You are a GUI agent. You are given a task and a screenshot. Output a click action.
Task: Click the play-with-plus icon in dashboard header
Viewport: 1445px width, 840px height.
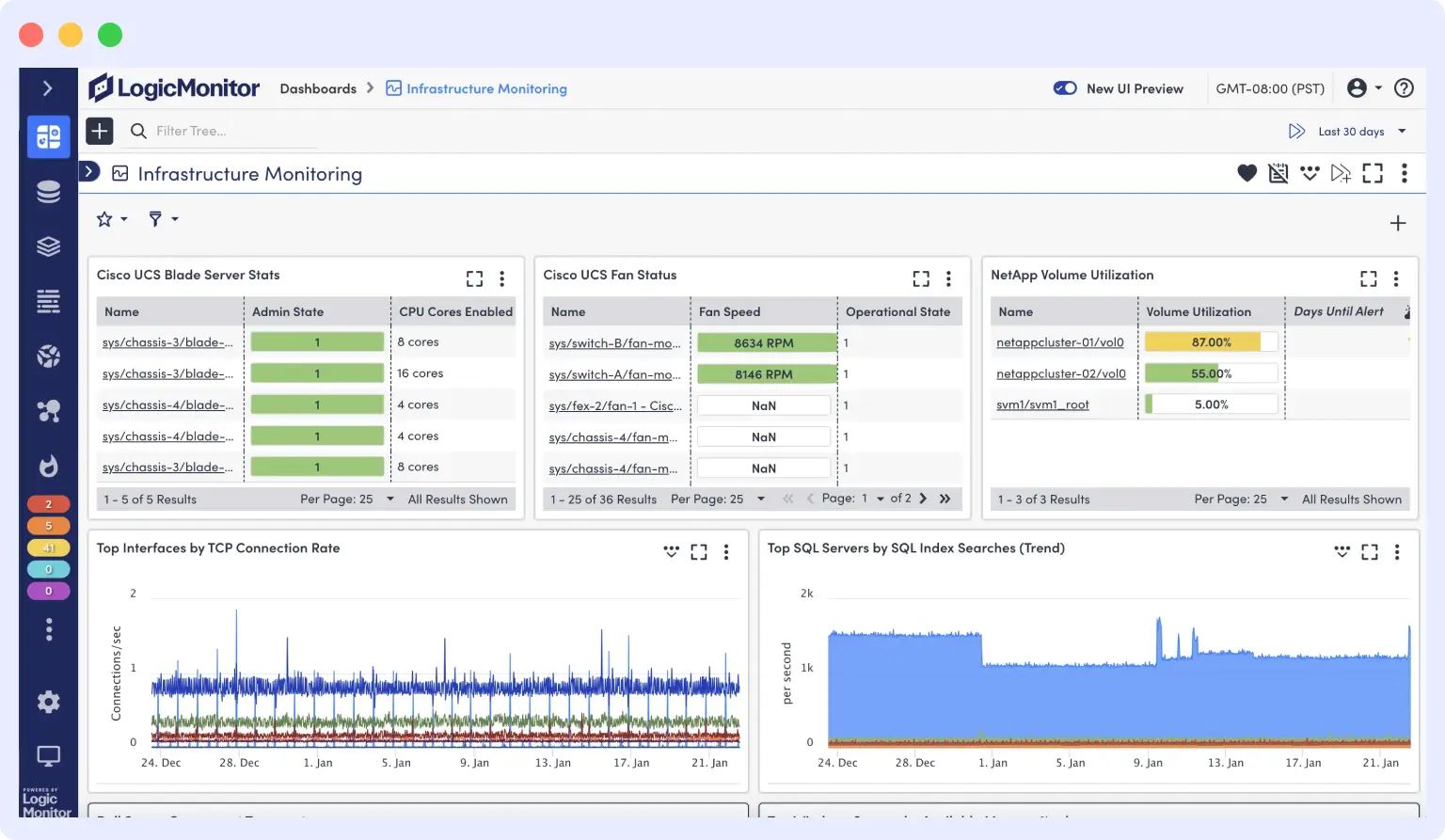[x=1341, y=173]
